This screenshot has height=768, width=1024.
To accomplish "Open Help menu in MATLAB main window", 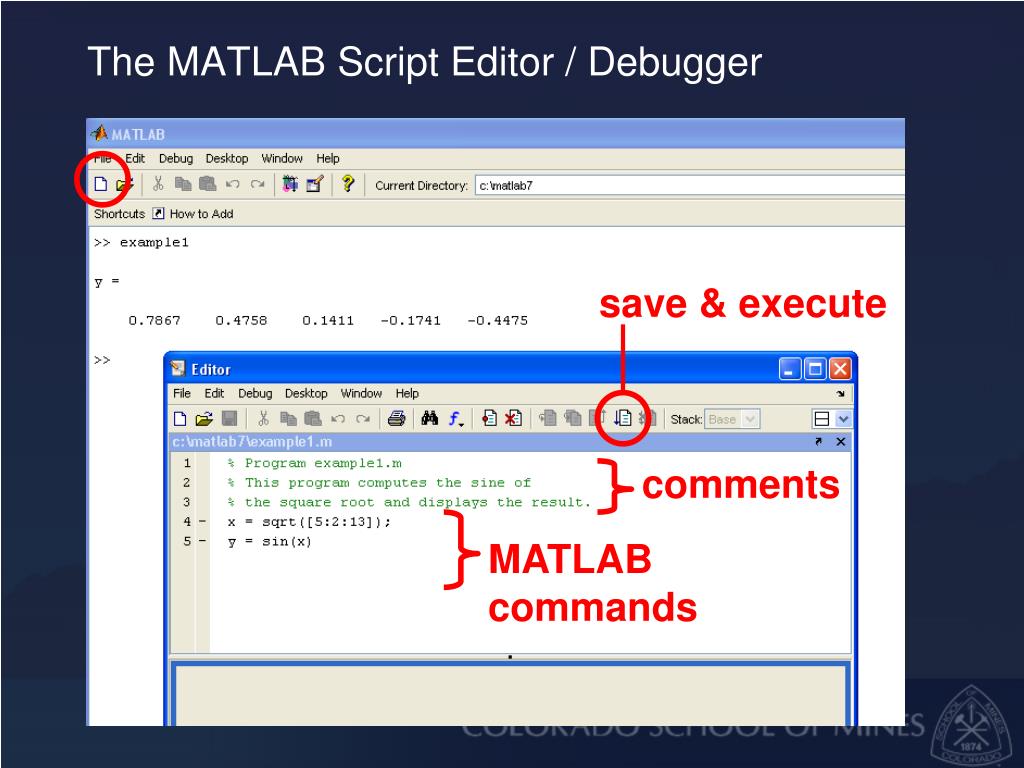I will (x=328, y=159).
